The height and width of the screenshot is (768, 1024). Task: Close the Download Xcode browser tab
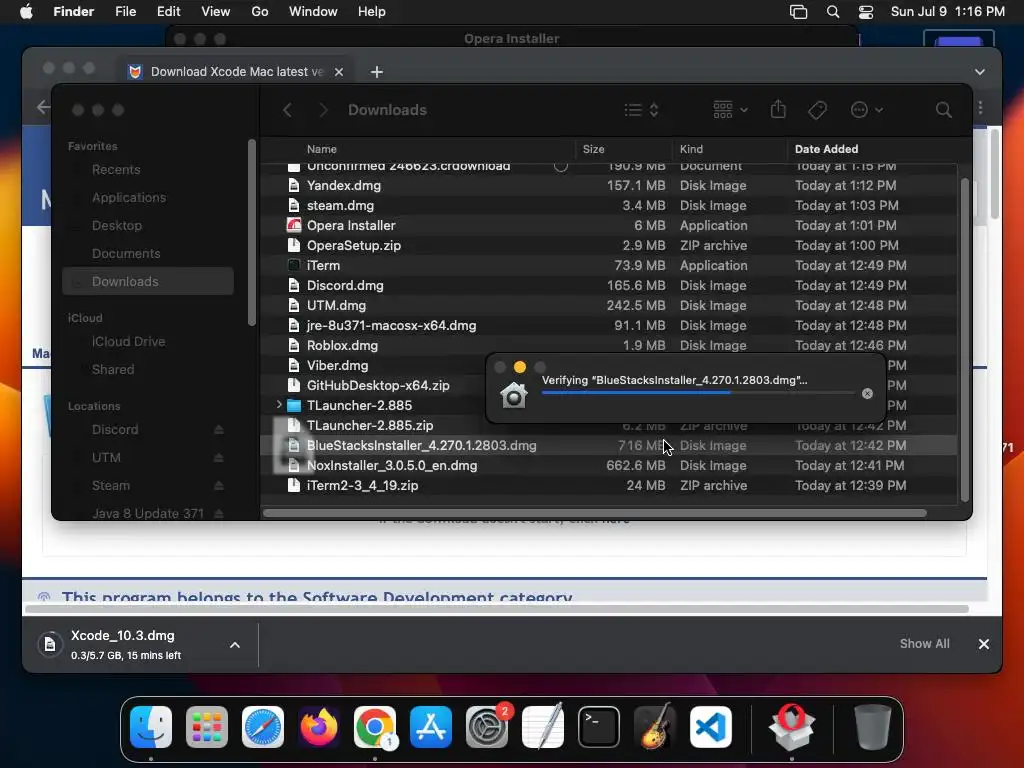click(x=339, y=72)
